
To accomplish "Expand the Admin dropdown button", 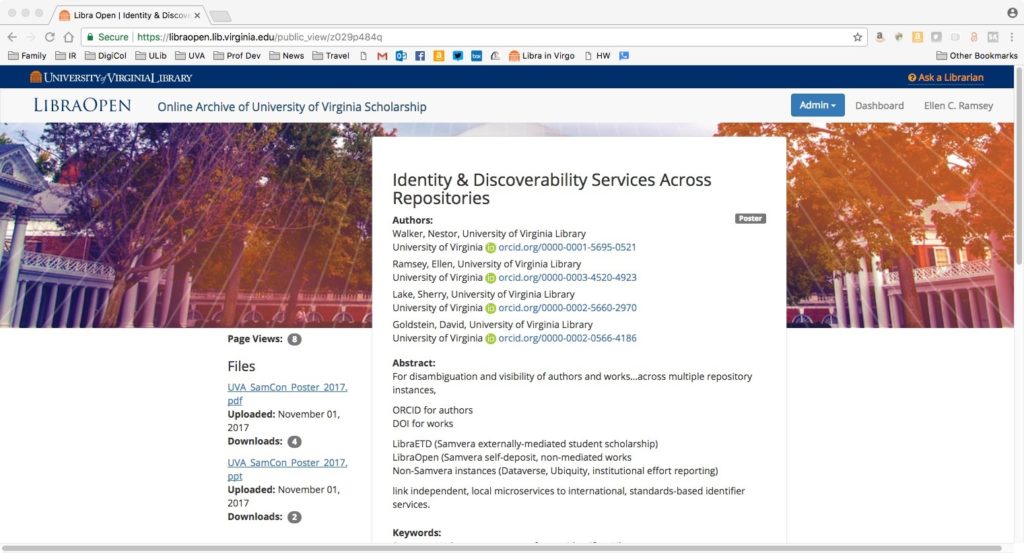I will click(817, 106).
